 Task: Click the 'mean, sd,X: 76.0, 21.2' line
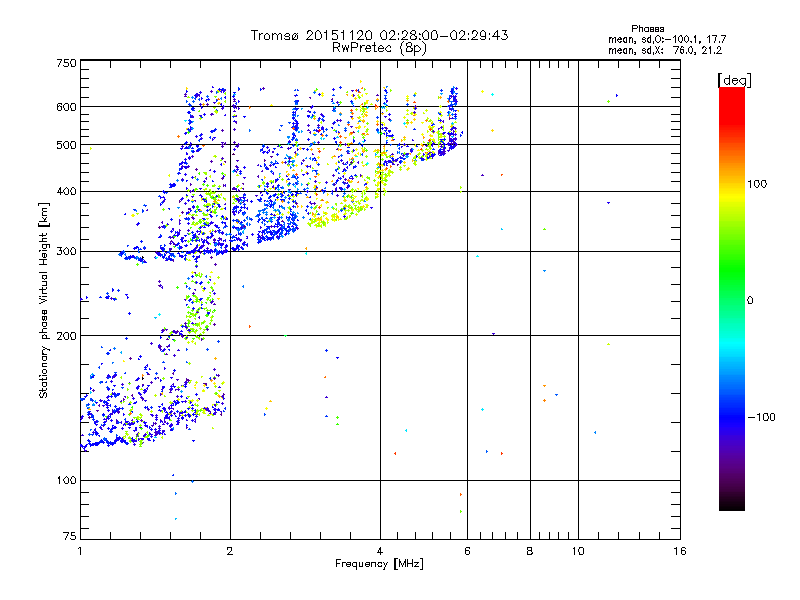point(665,50)
